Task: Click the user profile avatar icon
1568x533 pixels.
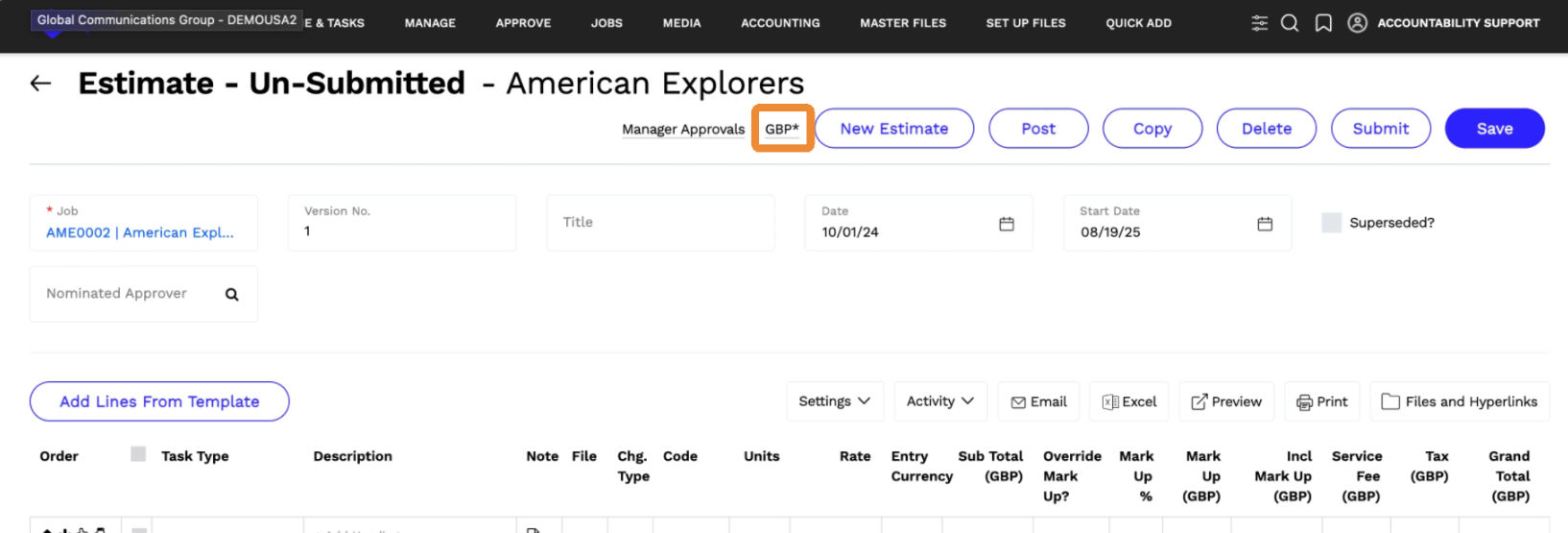Action: (1357, 23)
